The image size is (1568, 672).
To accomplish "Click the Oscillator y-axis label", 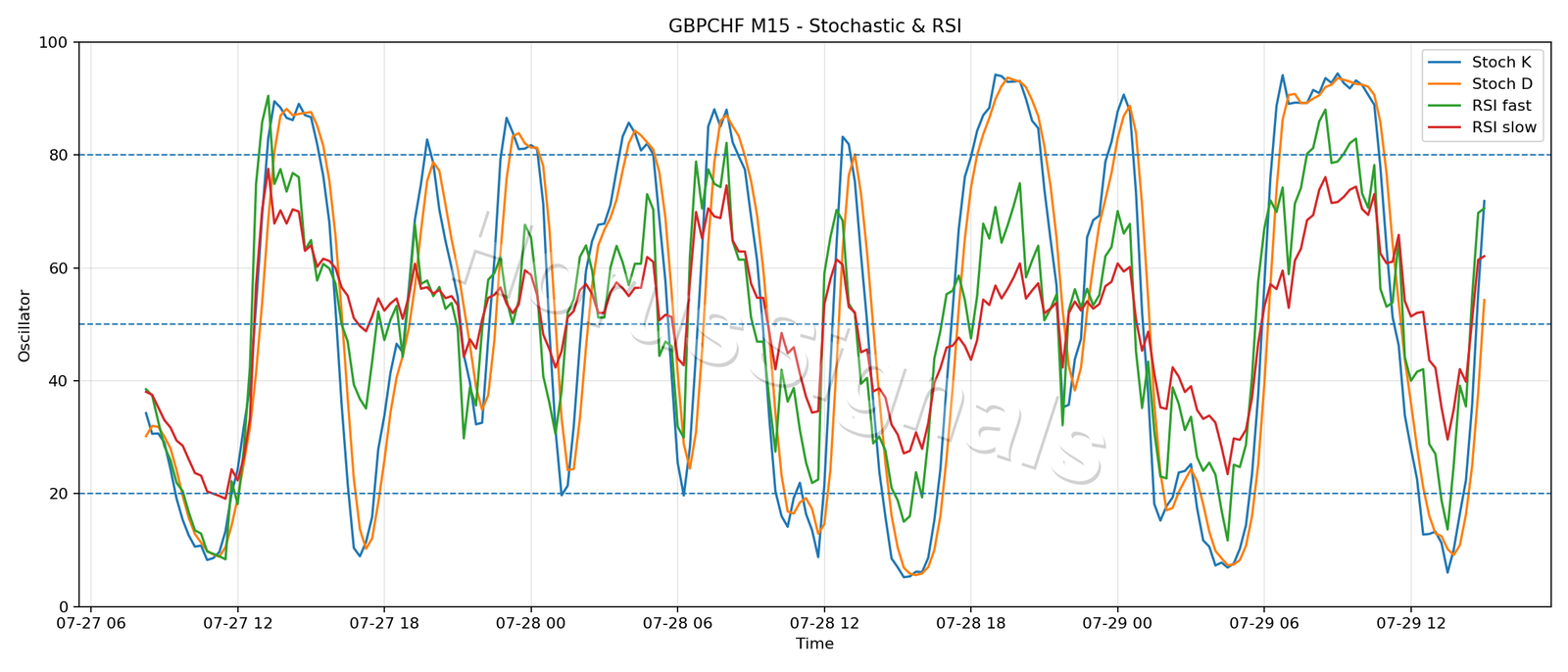I will pyautogui.click(x=24, y=325).
